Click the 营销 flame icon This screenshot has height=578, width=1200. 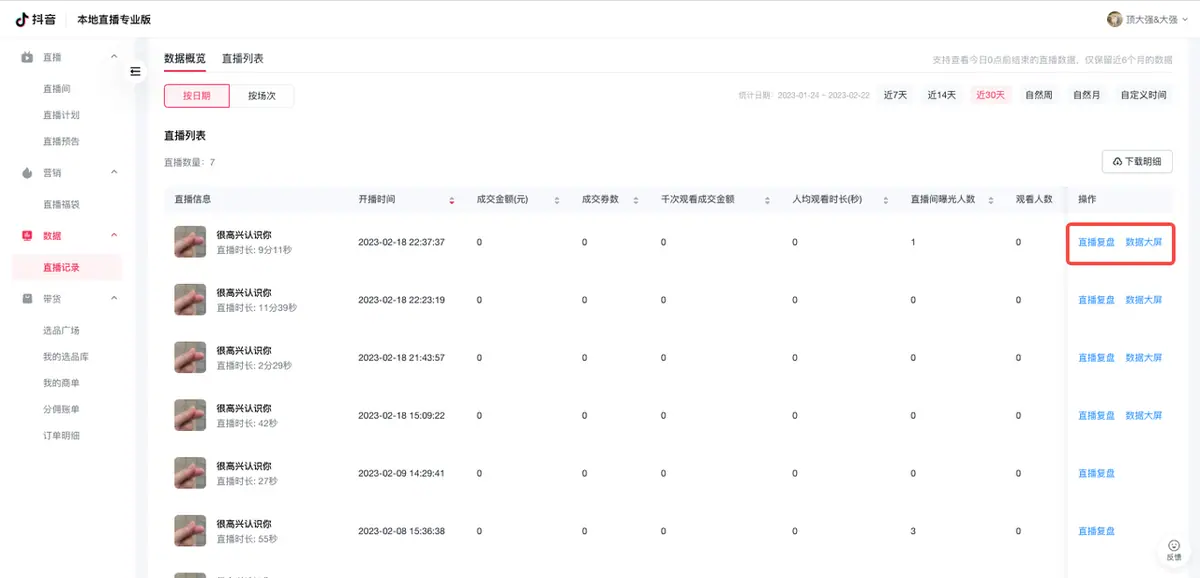[28, 172]
